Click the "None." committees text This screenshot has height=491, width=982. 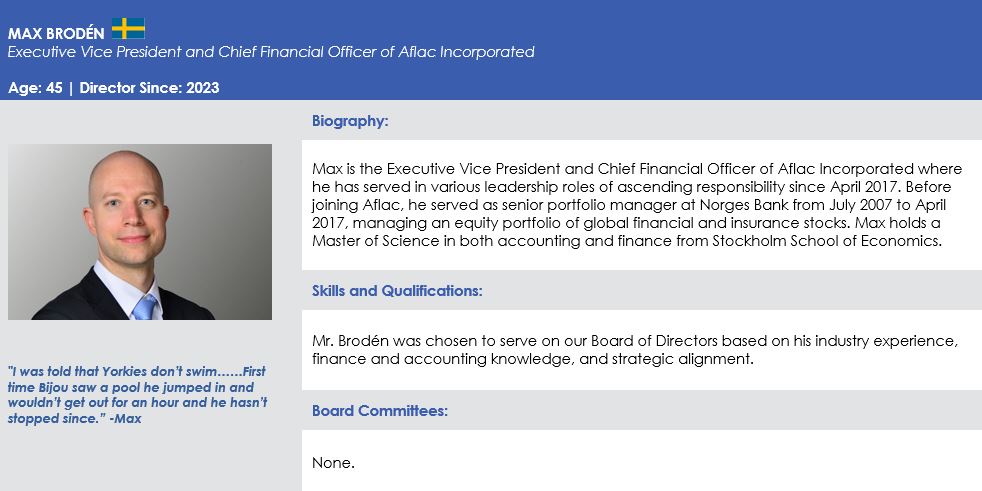[x=333, y=463]
